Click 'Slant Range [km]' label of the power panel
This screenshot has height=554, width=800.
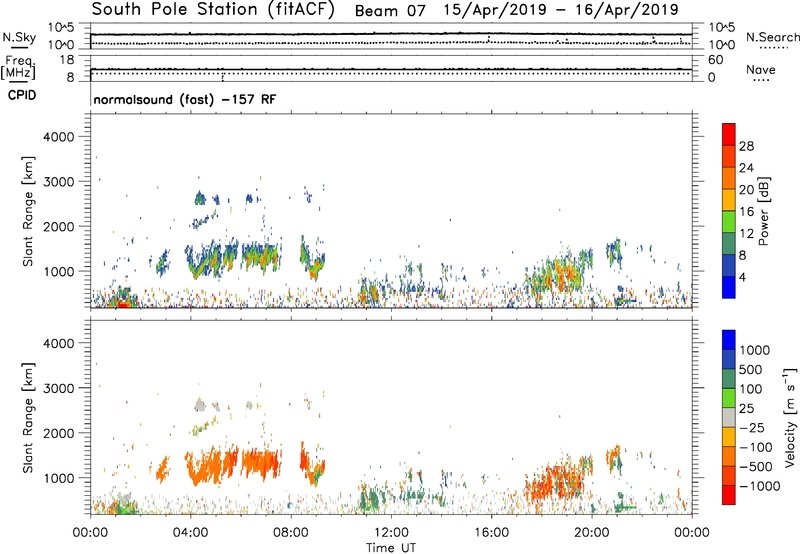(x=28, y=211)
